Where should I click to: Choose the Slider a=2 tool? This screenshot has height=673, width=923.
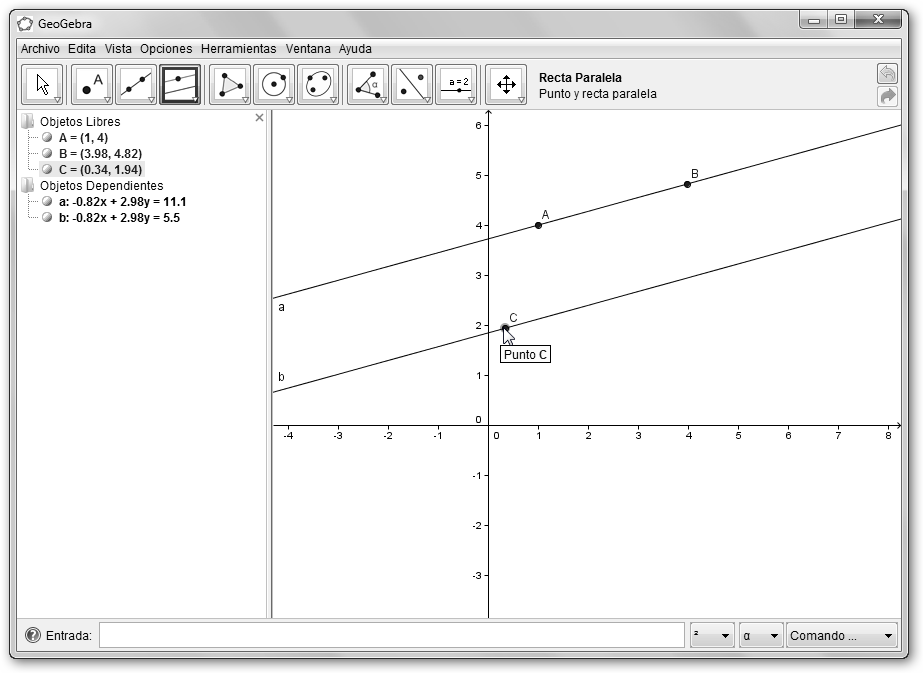click(x=456, y=85)
